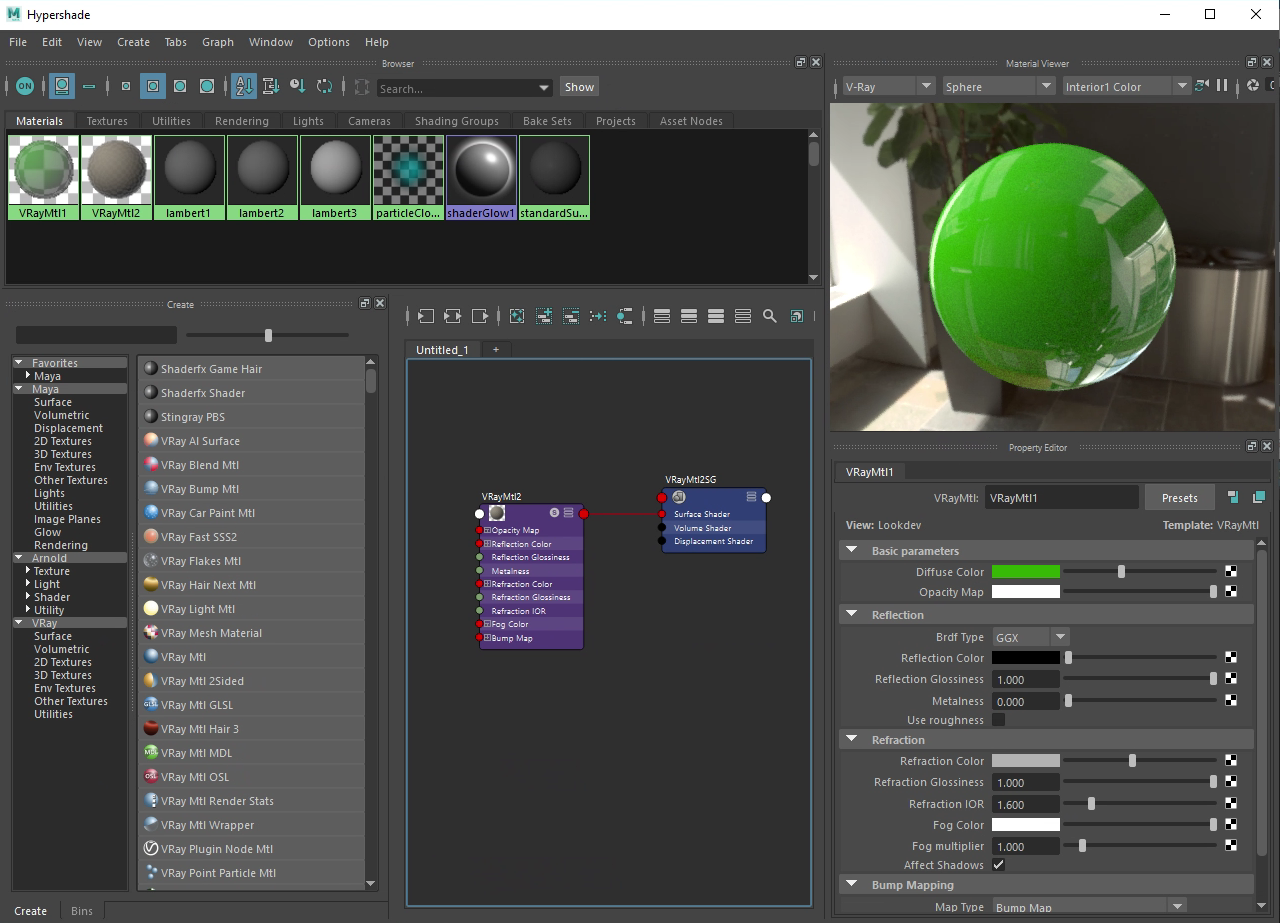Viewport: 1280px width, 923px height.
Task: Click the rearrange graph icon
Action: click(x=598, y=316)
